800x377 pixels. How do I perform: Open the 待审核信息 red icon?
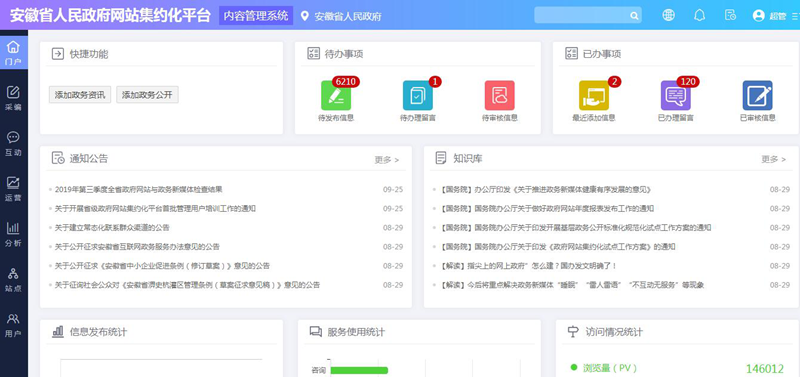point(499,95)
